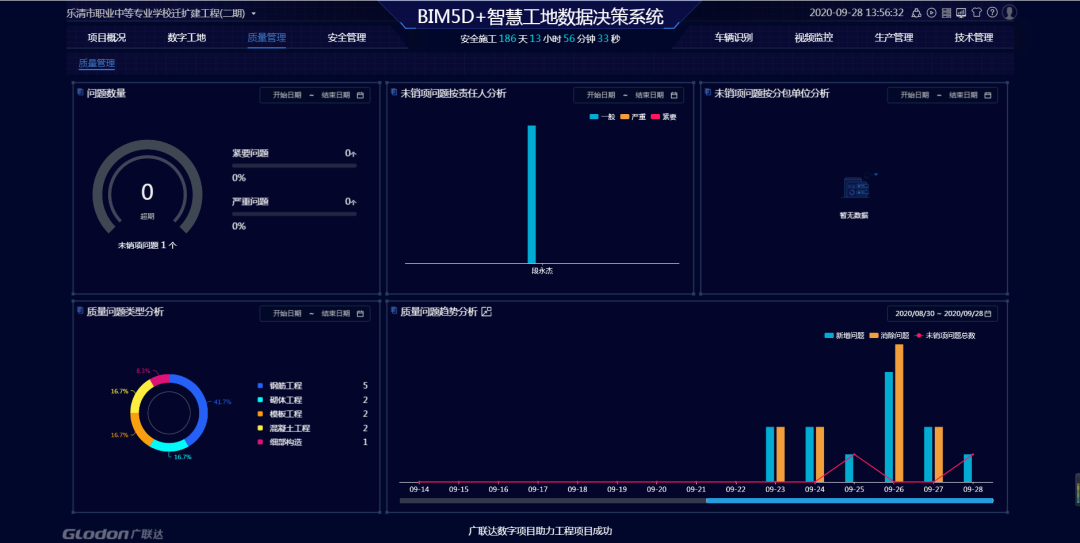Toggle the 消除问题 legend series
1080x543 pixels.
[x=889, y=336]
